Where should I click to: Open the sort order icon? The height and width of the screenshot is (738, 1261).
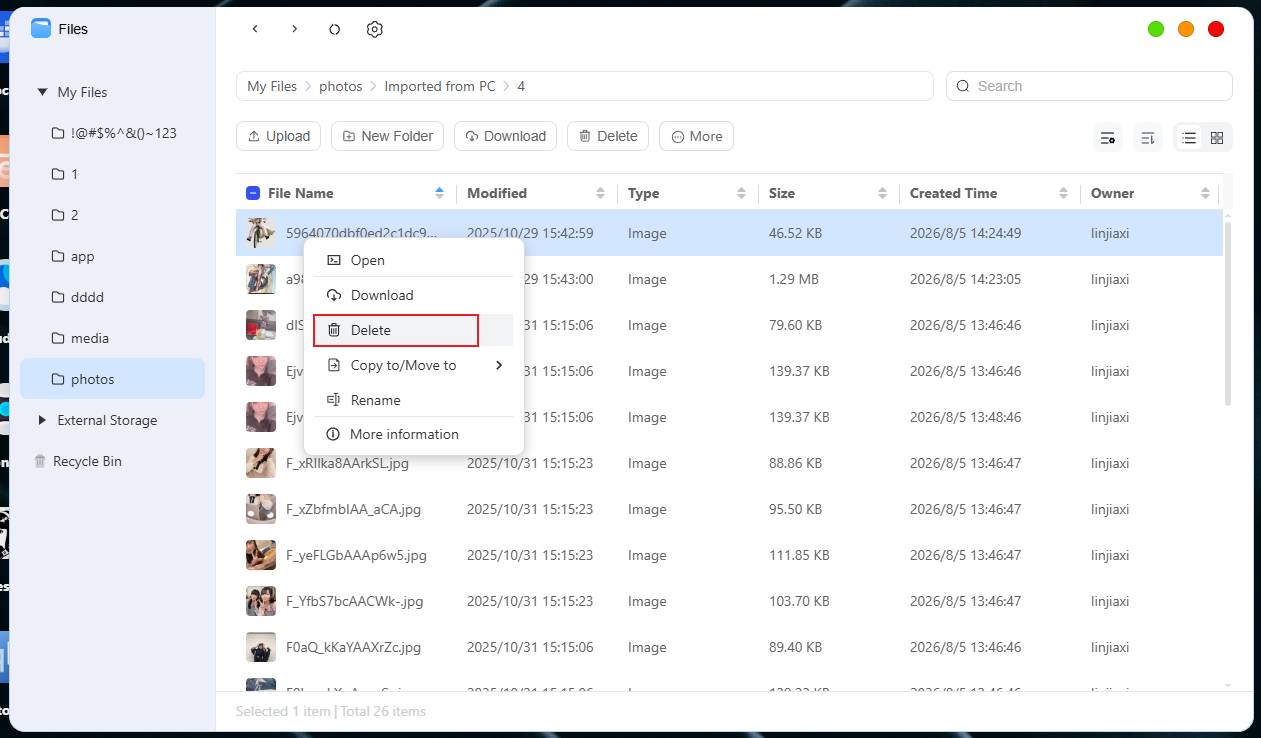coord(1148,137)
